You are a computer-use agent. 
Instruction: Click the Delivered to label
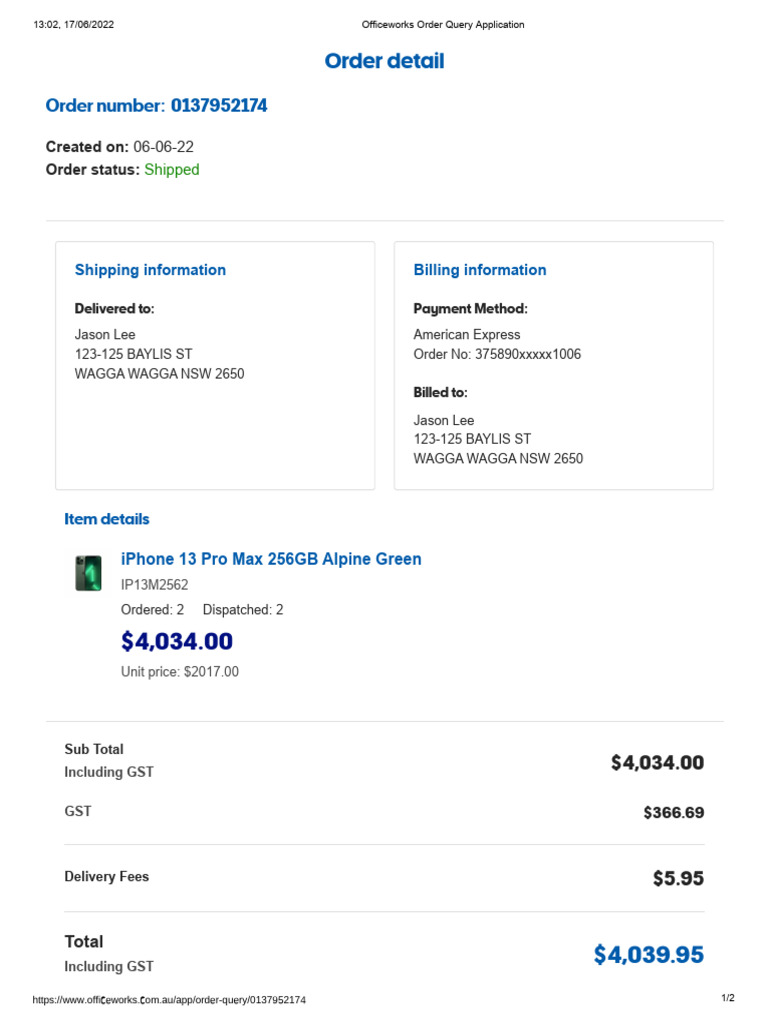tap(114, 308)
